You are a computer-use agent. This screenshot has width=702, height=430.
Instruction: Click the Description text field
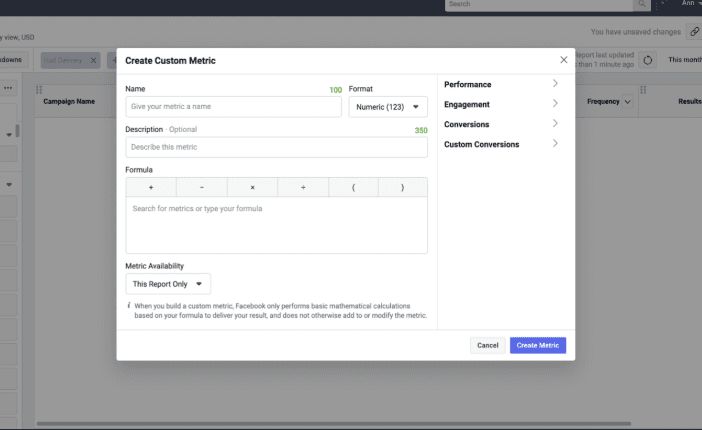(276, 147)
